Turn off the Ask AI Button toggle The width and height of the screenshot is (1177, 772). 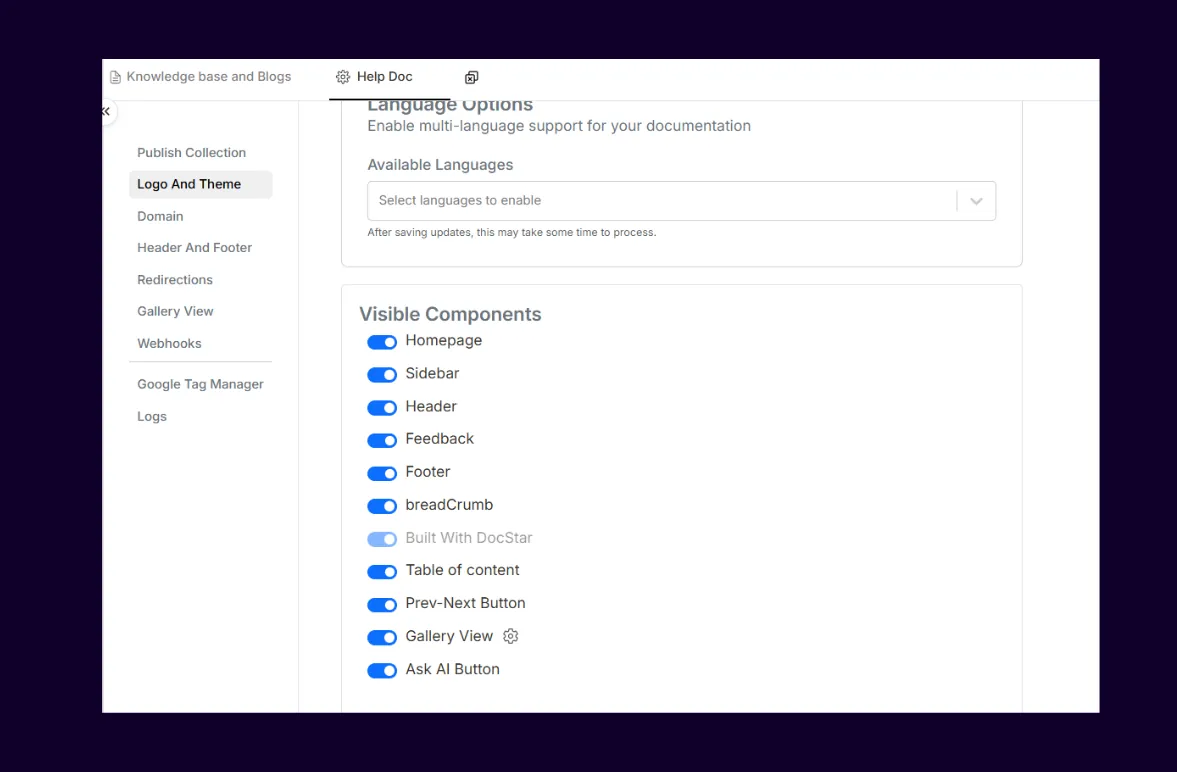click(382, 671)
